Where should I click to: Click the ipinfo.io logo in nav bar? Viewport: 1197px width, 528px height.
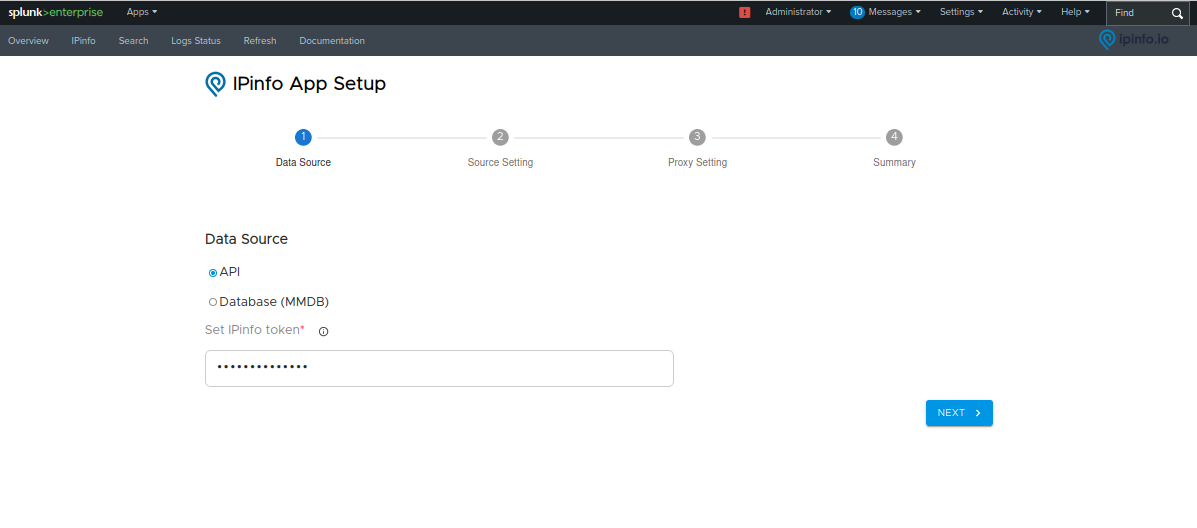(1133, 40)
